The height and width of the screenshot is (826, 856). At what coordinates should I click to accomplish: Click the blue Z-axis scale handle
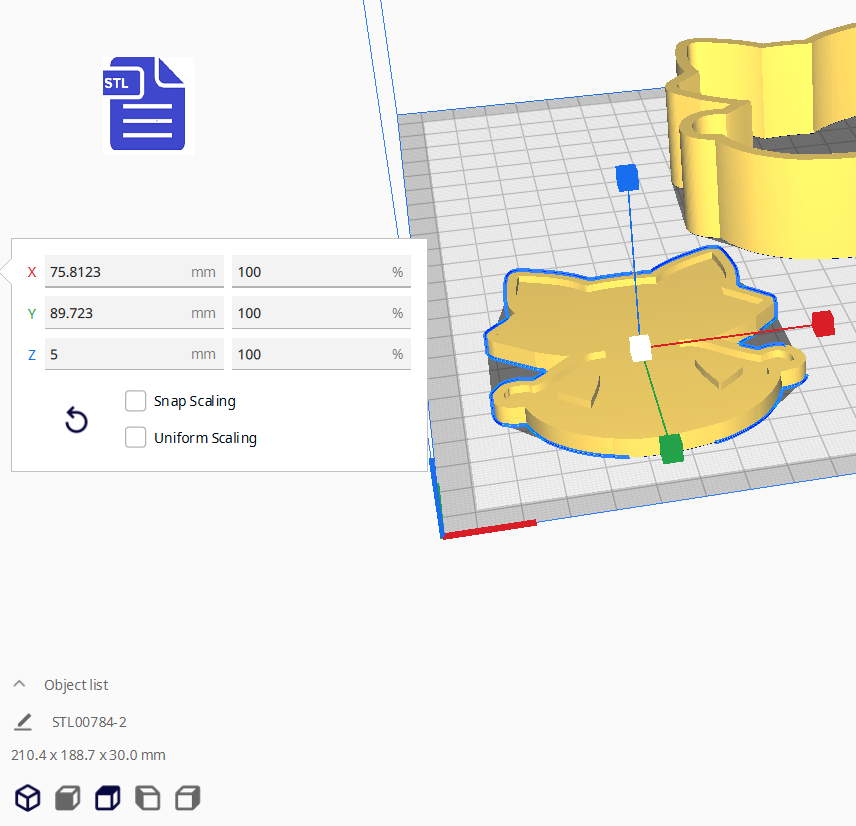click(x=627, y=178)
